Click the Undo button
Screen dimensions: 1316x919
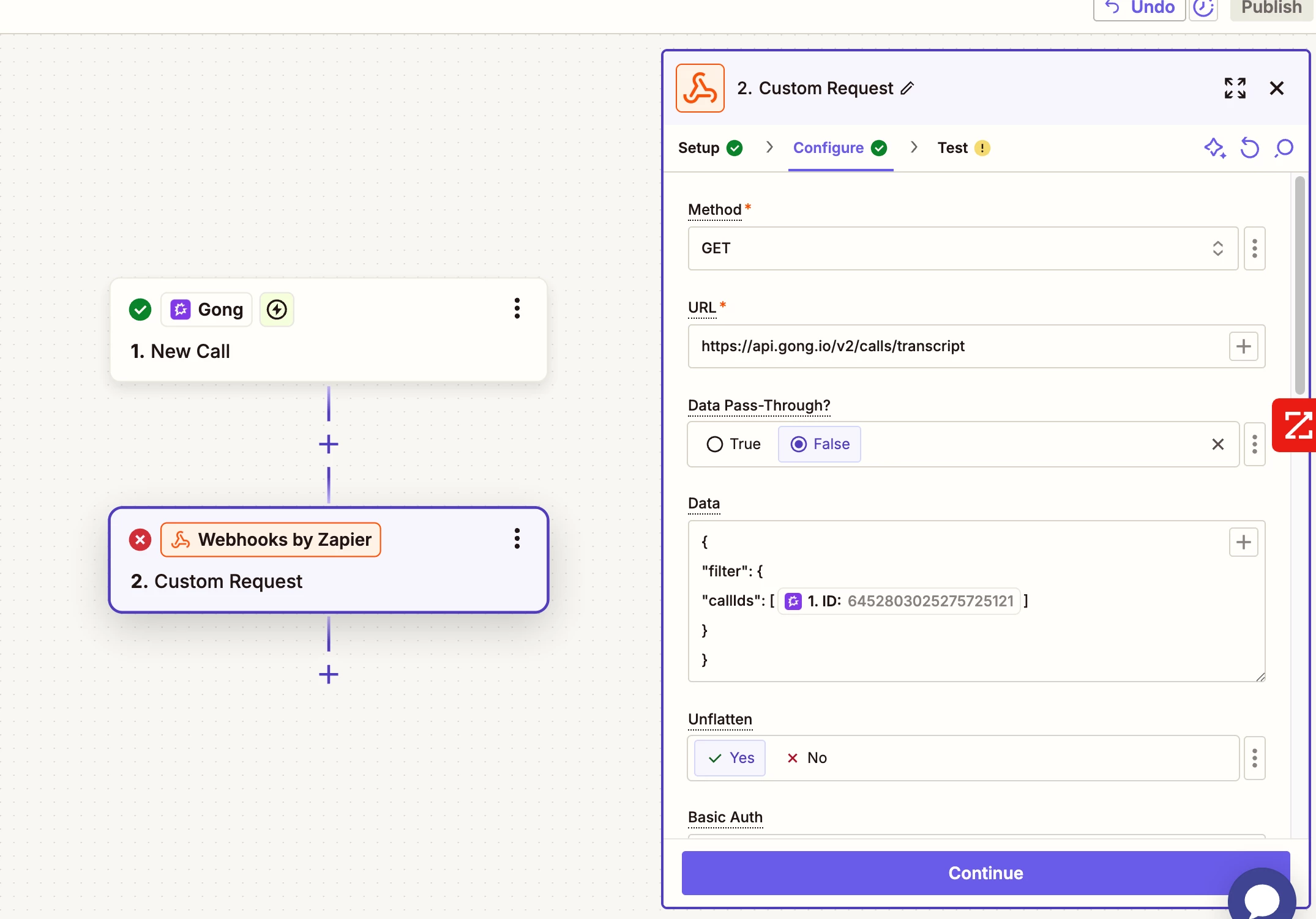coord(1139,8)
